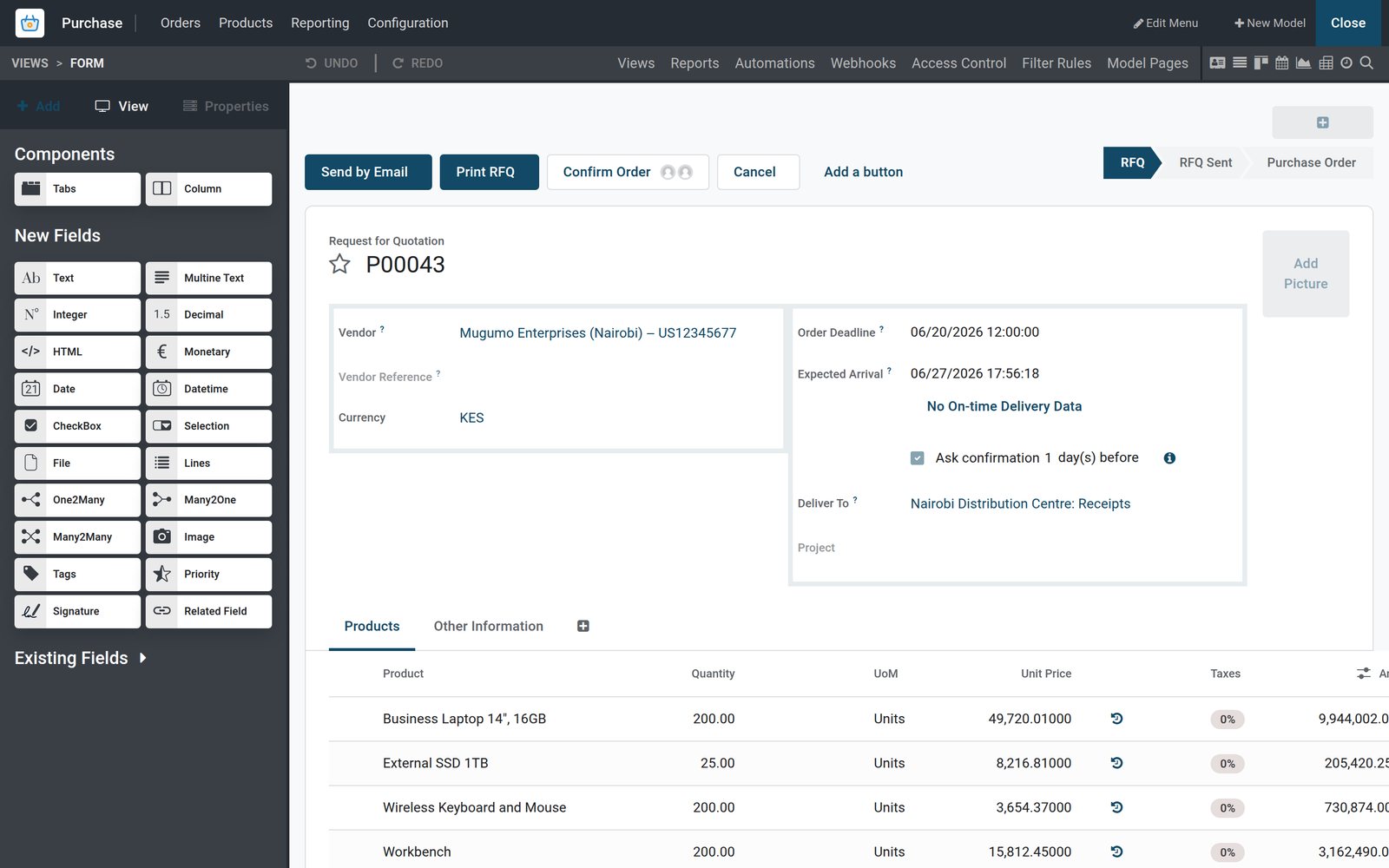Open optional columns settings icon in table header
Screen dimensions: 1389x868
pyautogui.click(x=1364, y=674)
